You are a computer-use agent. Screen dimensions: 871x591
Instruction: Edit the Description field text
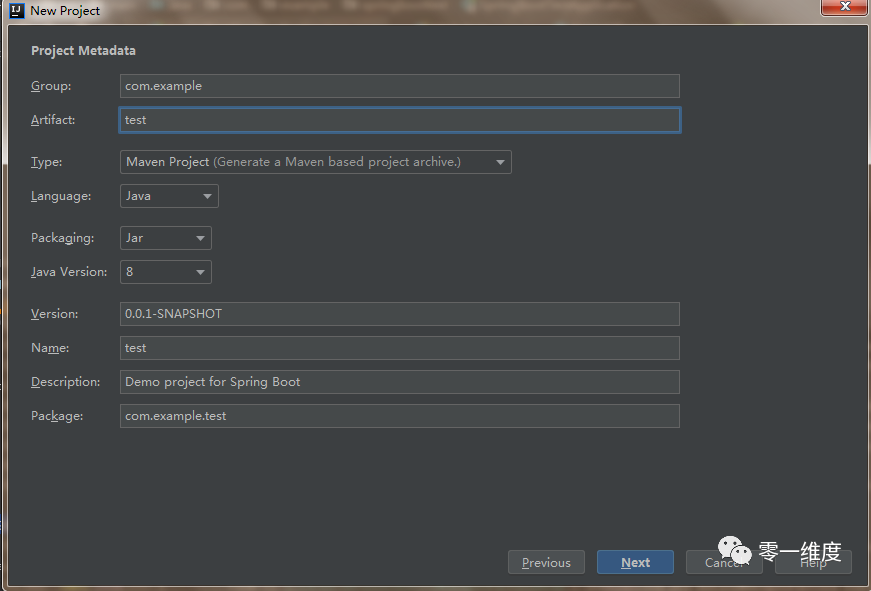coord(399,382)
